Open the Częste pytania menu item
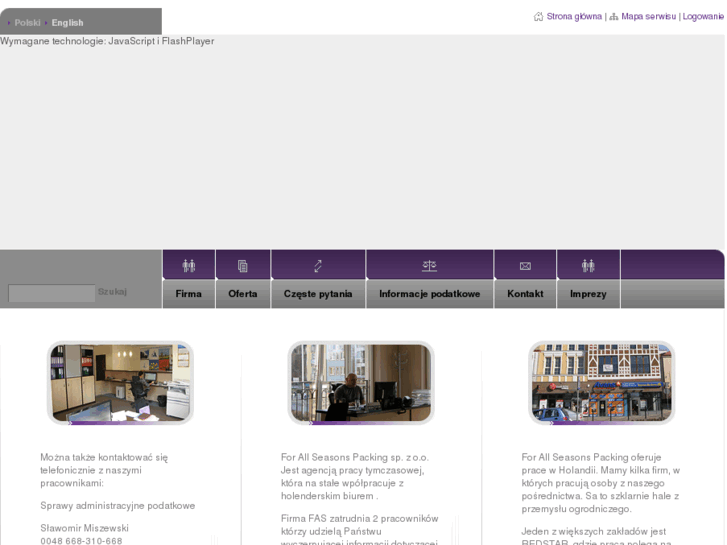Screen dimensions: 727x545 (318, 294)
